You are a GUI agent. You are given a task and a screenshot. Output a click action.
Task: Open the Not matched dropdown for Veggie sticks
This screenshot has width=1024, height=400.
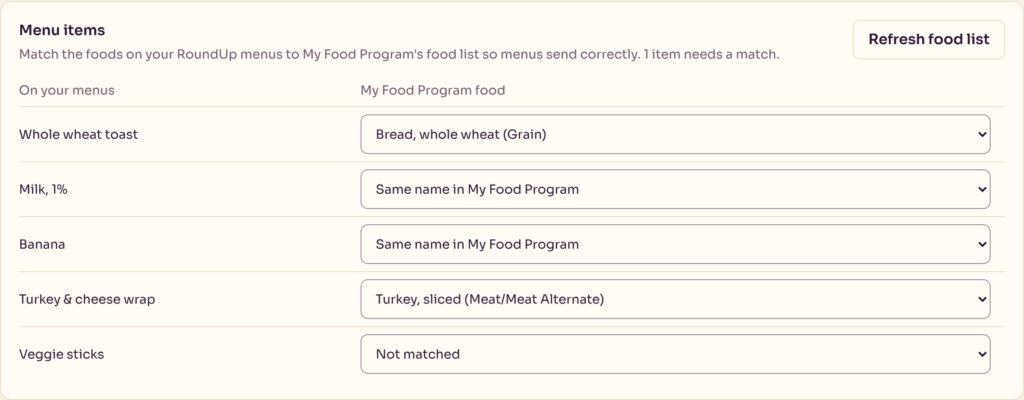675,354
